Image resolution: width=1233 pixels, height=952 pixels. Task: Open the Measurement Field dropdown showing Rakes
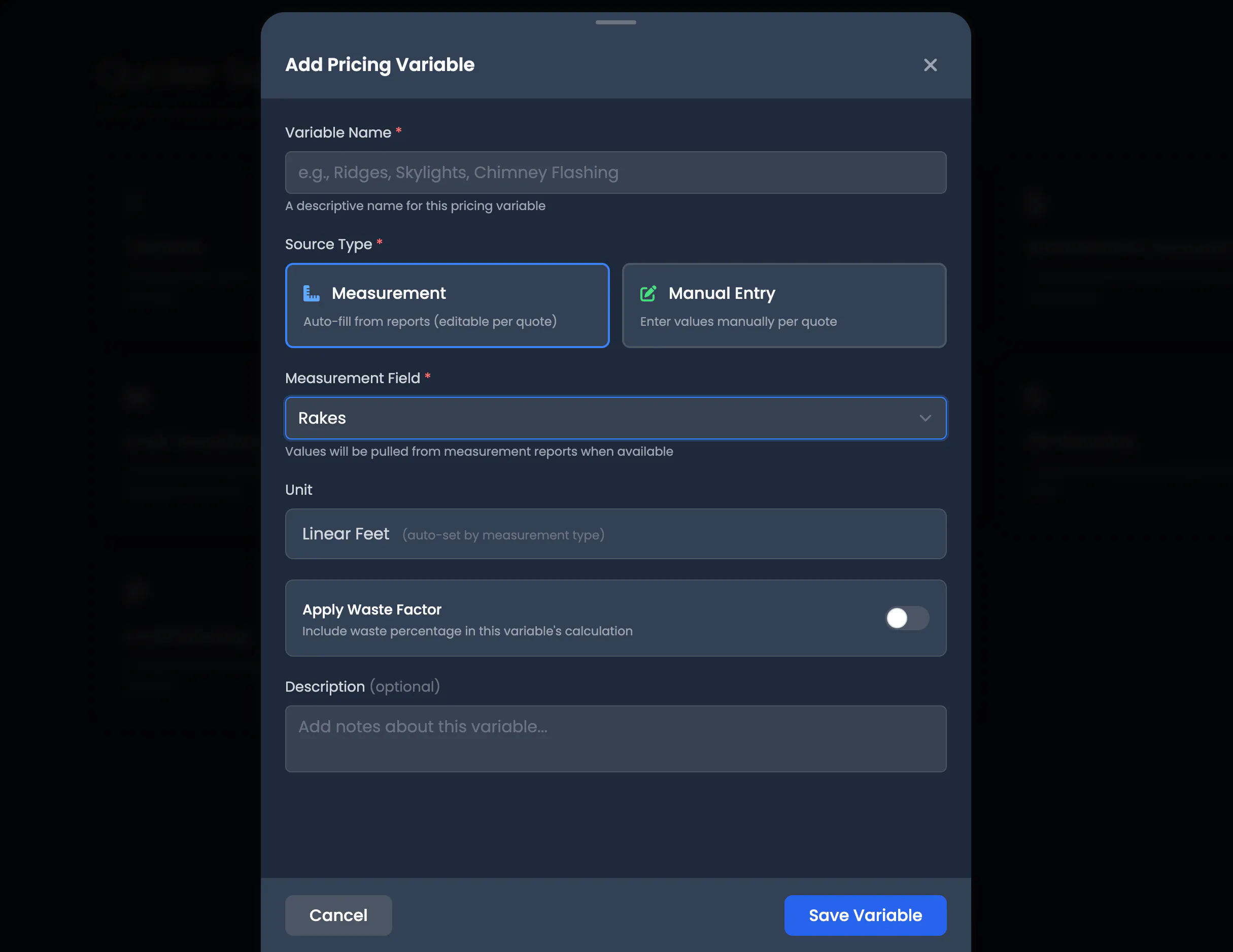tap(615, 418)
